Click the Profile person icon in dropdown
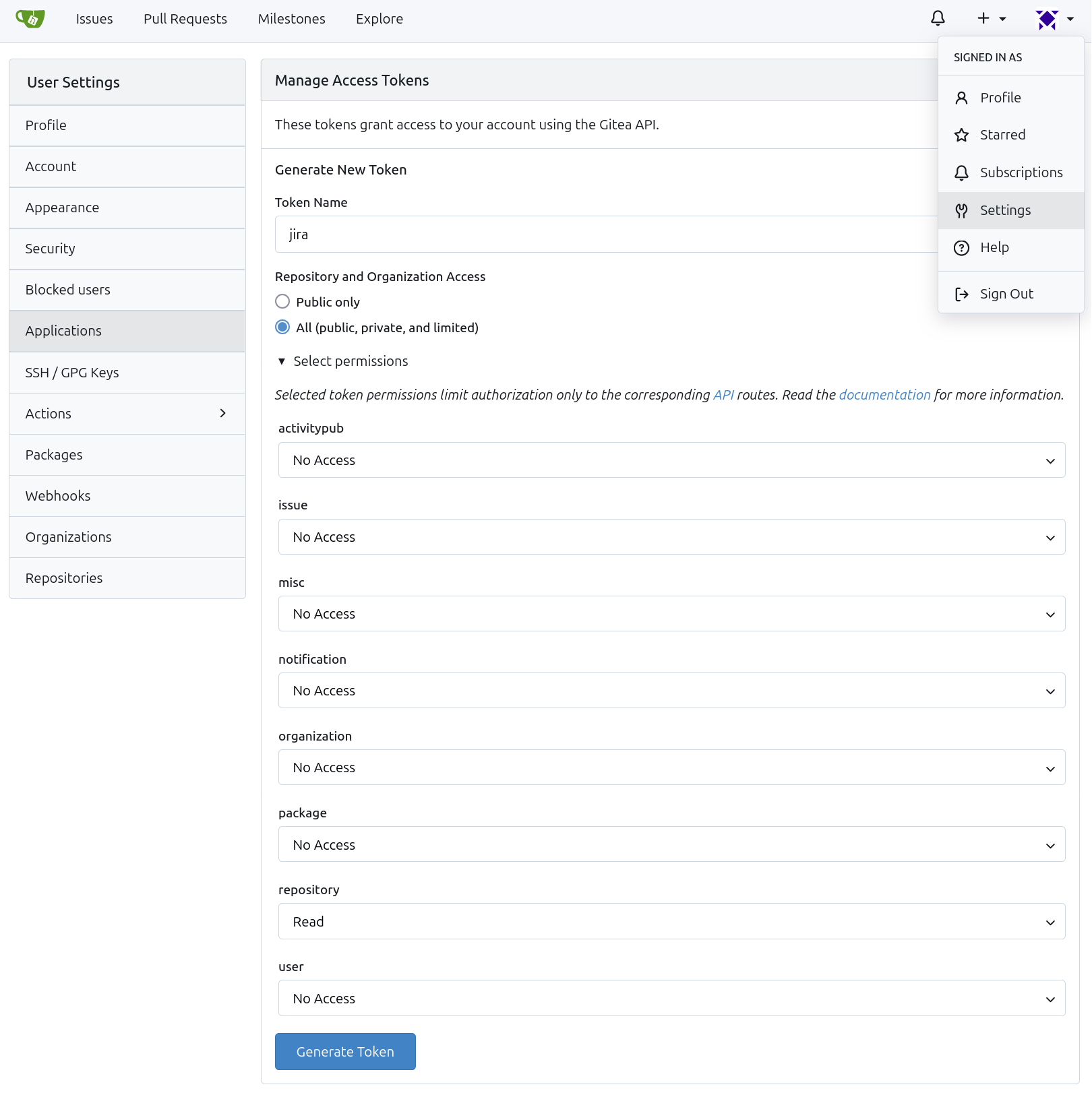The width and height of the screenshot is (1092, 1095). tap(962, 98)
